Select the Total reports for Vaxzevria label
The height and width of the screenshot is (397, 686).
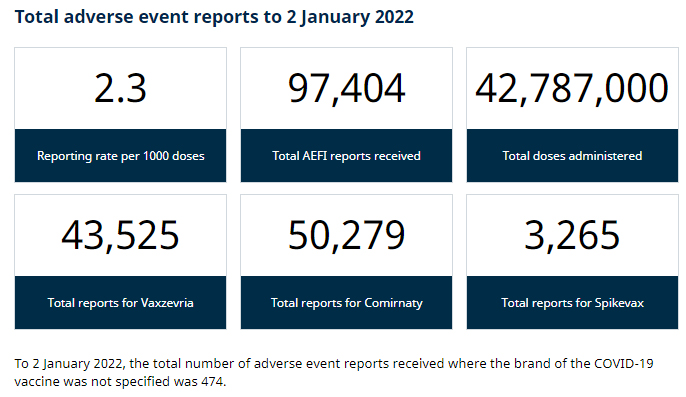pyautogui.click(x=120, y=303)
